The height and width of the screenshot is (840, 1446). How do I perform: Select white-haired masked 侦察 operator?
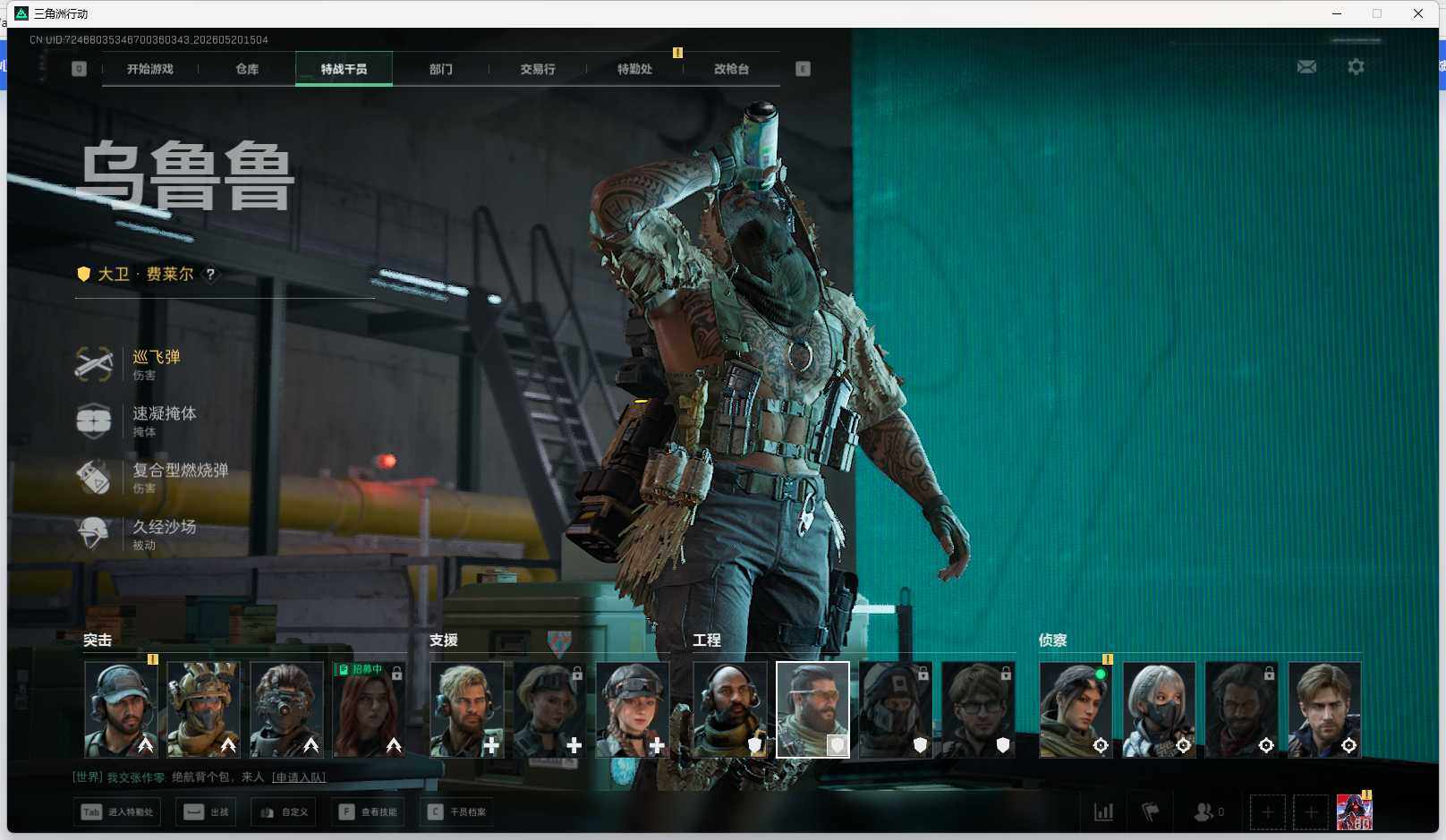point(1159,709)
